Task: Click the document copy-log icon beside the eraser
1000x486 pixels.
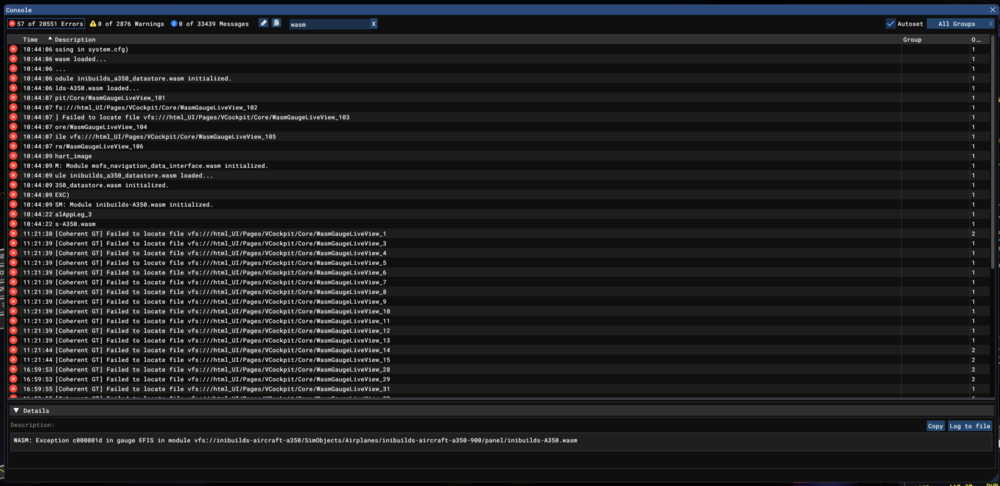Action: 276,24
